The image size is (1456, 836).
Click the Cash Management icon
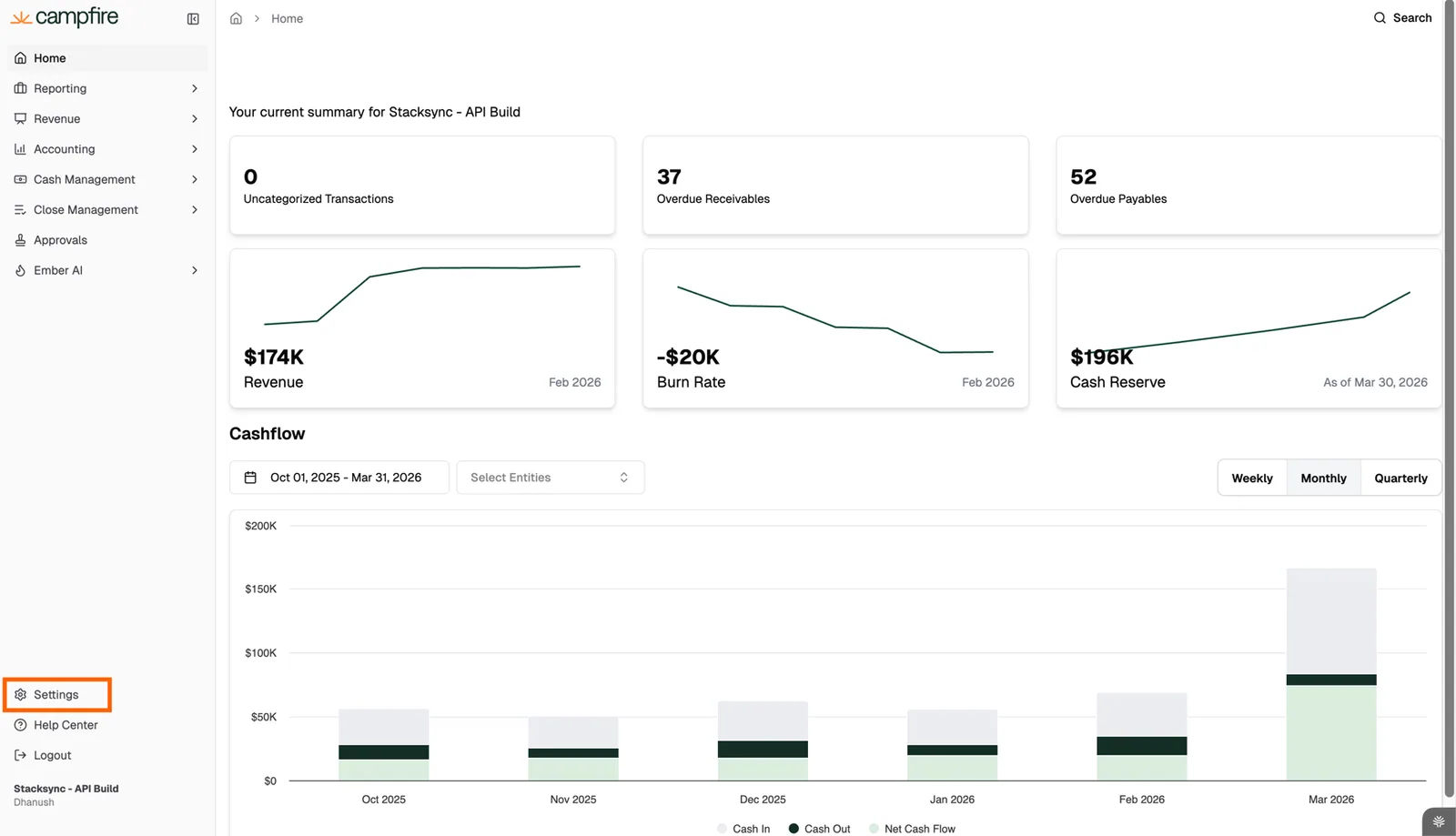pyautogui.click(x=20, y=179)
